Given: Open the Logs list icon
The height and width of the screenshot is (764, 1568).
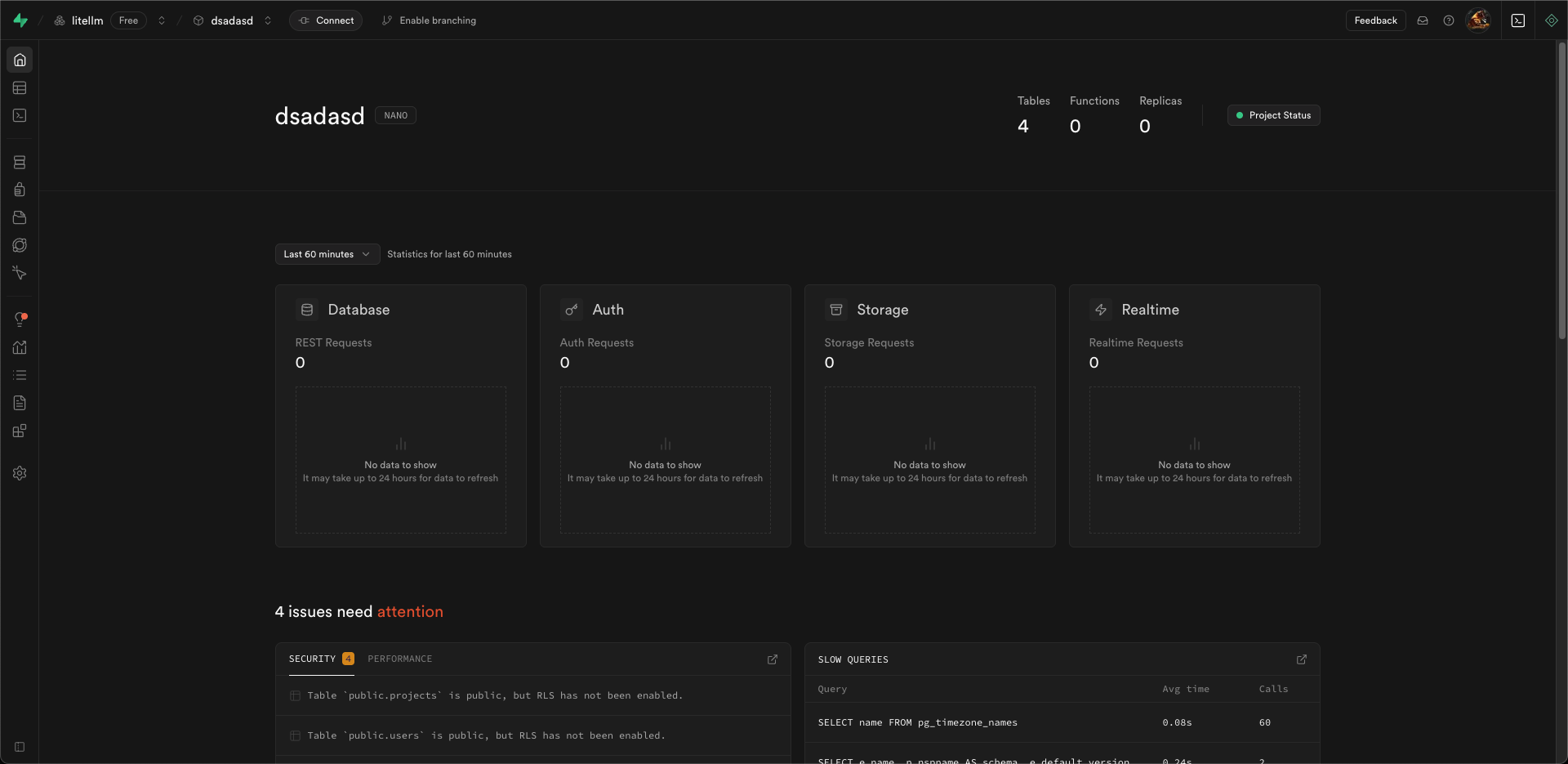Looking at the screenshot, I should pyautogui.click(x=20, y=374).
